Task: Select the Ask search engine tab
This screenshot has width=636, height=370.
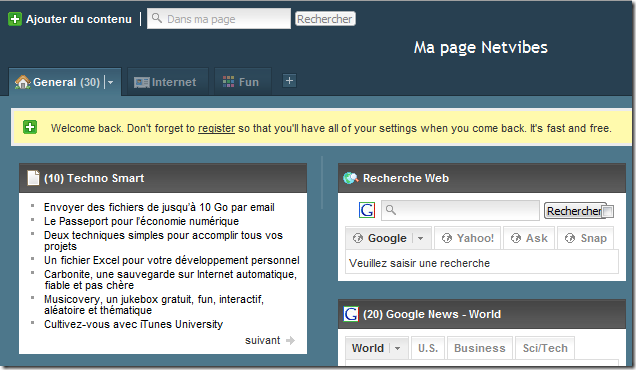Action: tap(529, 238)
